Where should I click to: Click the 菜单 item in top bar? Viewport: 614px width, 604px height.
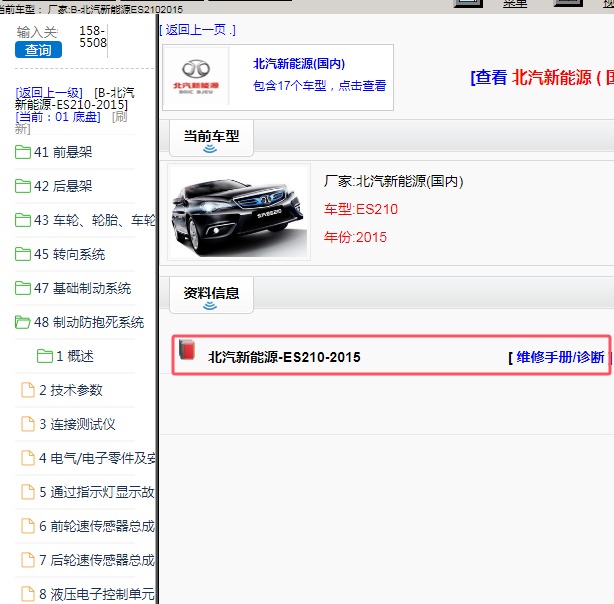pos(515,4)
